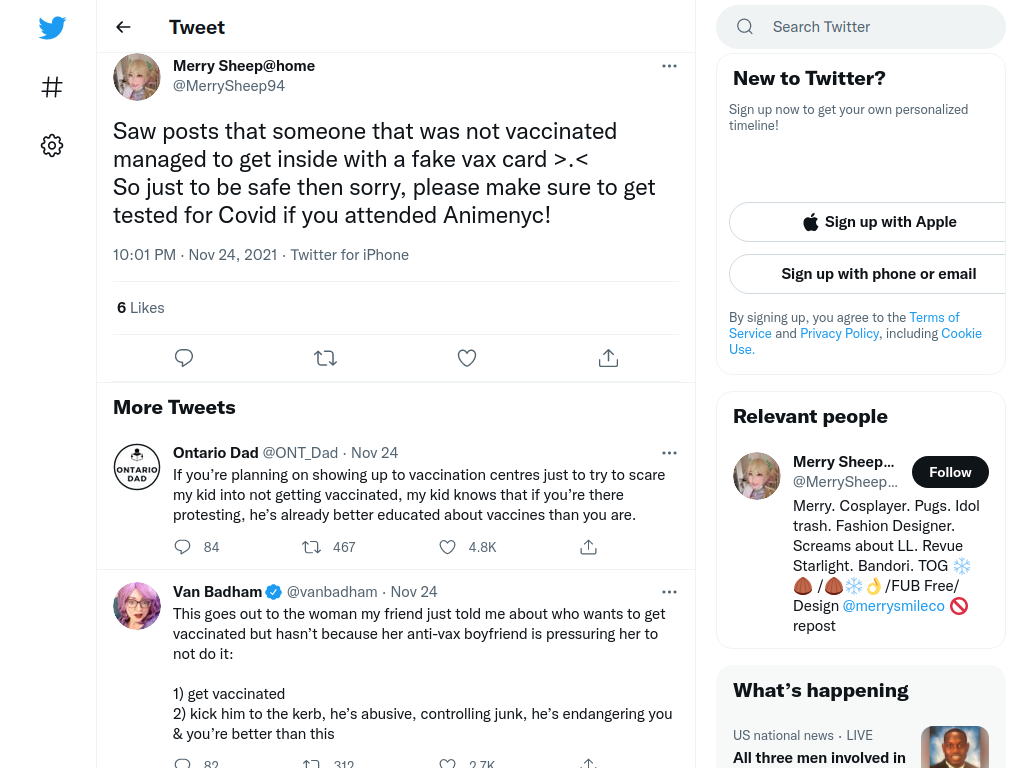Open Settings gear in left sidebar
Image resolution: width=1024 pixels, height=768 pixels.
click(x=52, y=145)
